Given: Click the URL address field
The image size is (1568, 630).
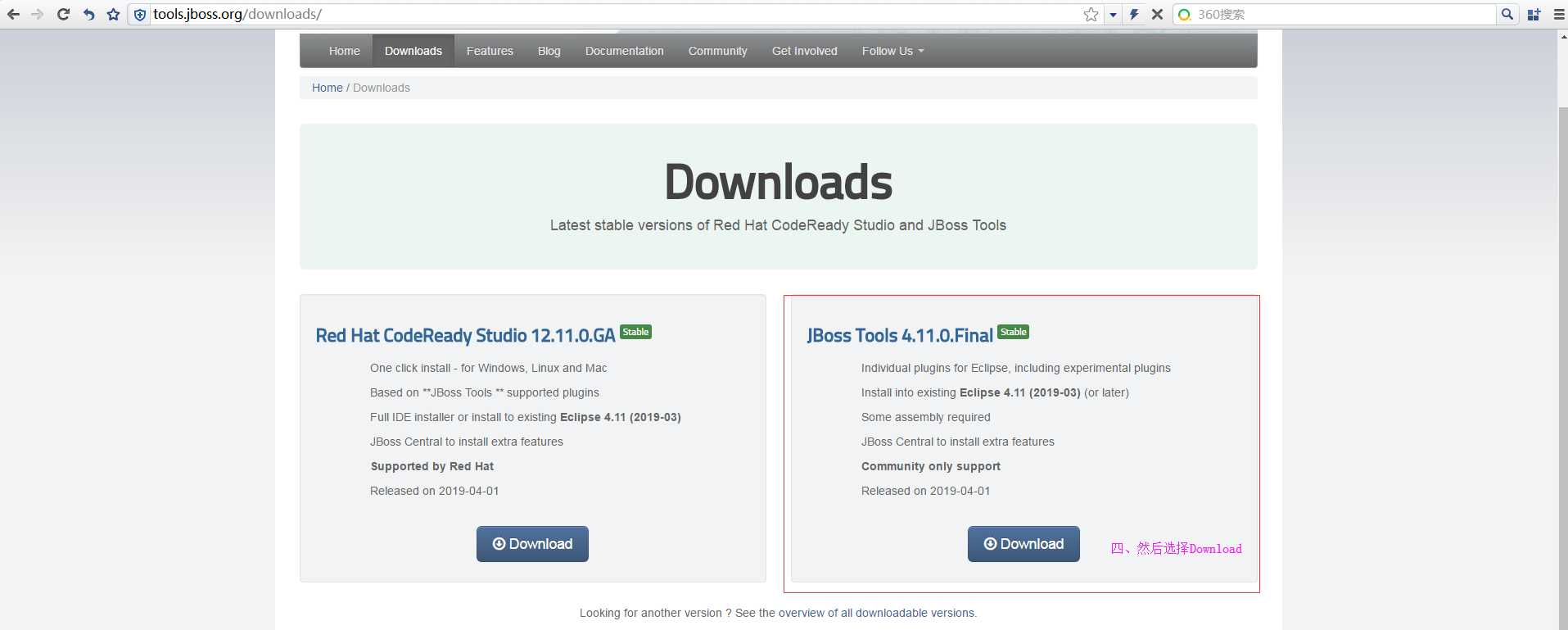Looking at the screenshot, I should [614, 14].
